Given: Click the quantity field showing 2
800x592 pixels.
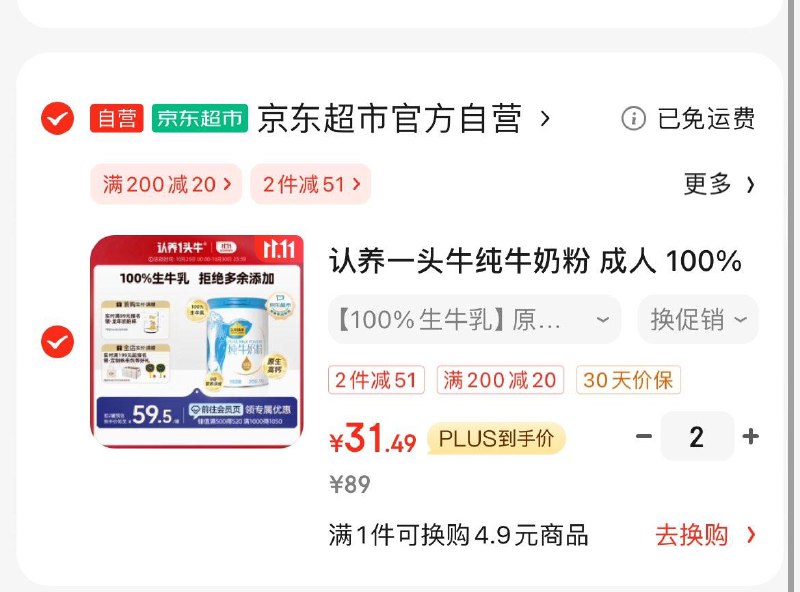Looking at the screenshot, I should coord(697,437).
